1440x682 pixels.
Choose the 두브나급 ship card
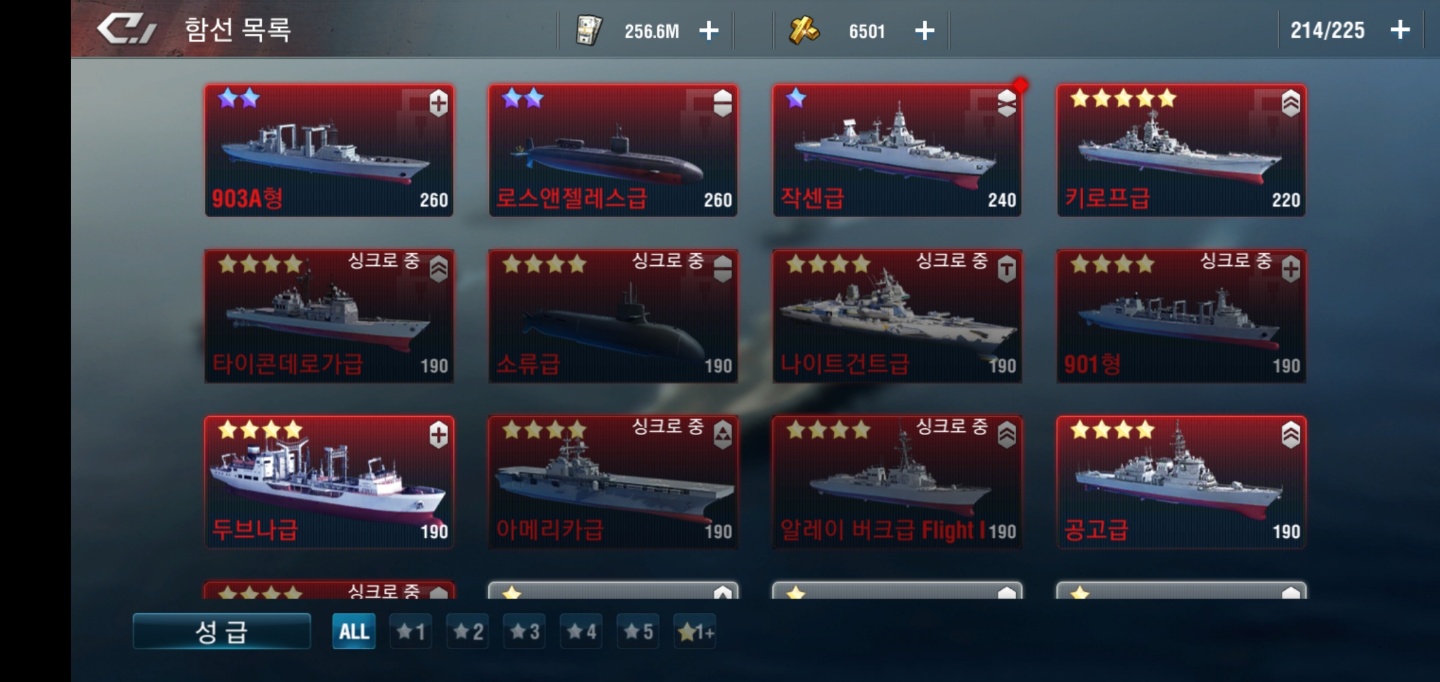(329, 482)
